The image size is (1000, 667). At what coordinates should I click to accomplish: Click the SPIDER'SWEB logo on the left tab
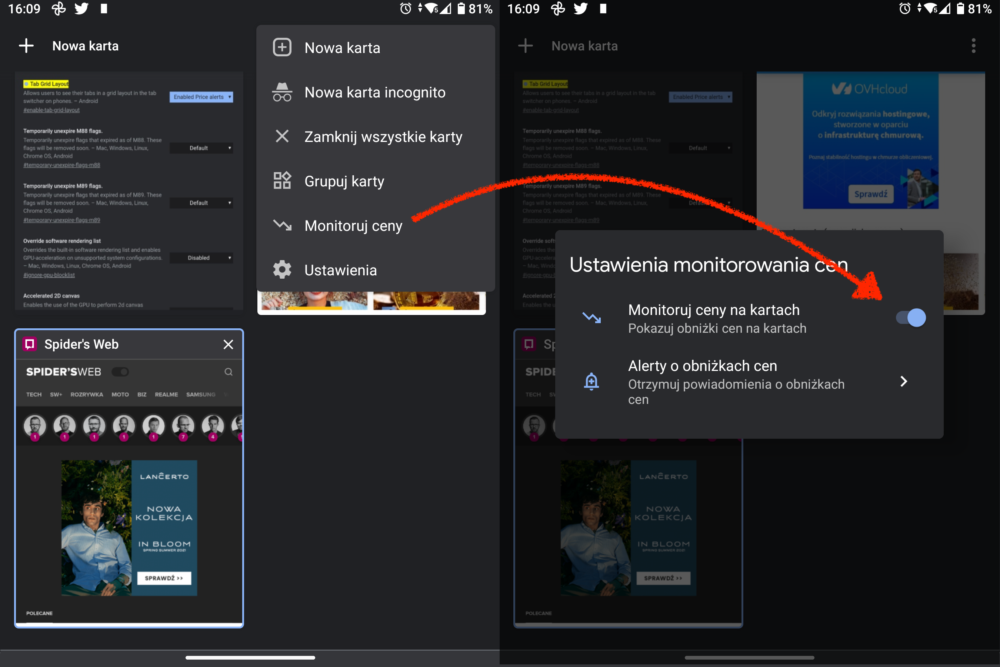[64, 372]
